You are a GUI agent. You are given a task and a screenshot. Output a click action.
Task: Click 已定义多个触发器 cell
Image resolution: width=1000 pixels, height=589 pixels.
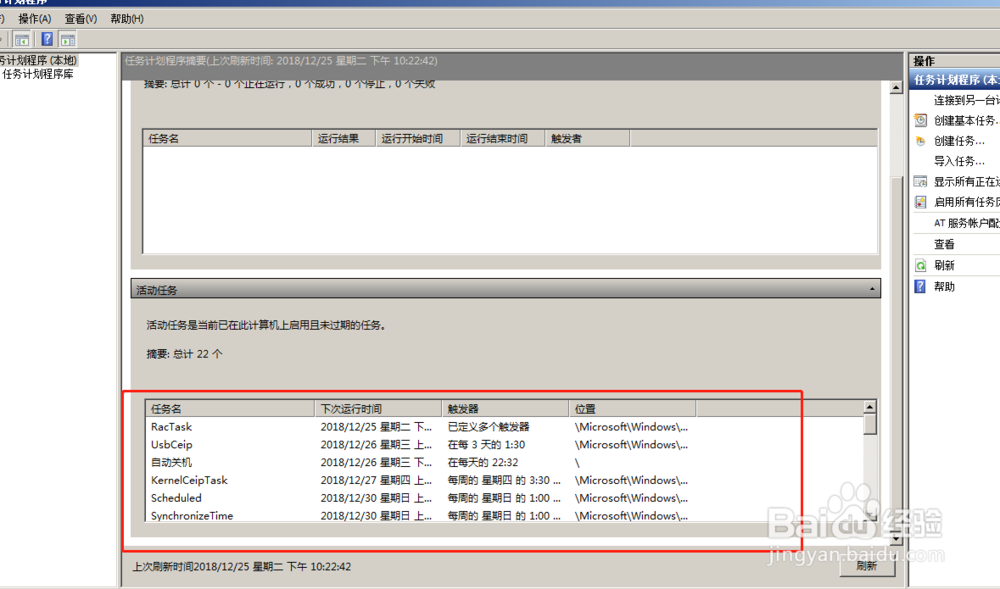click(x=489, y=426)
